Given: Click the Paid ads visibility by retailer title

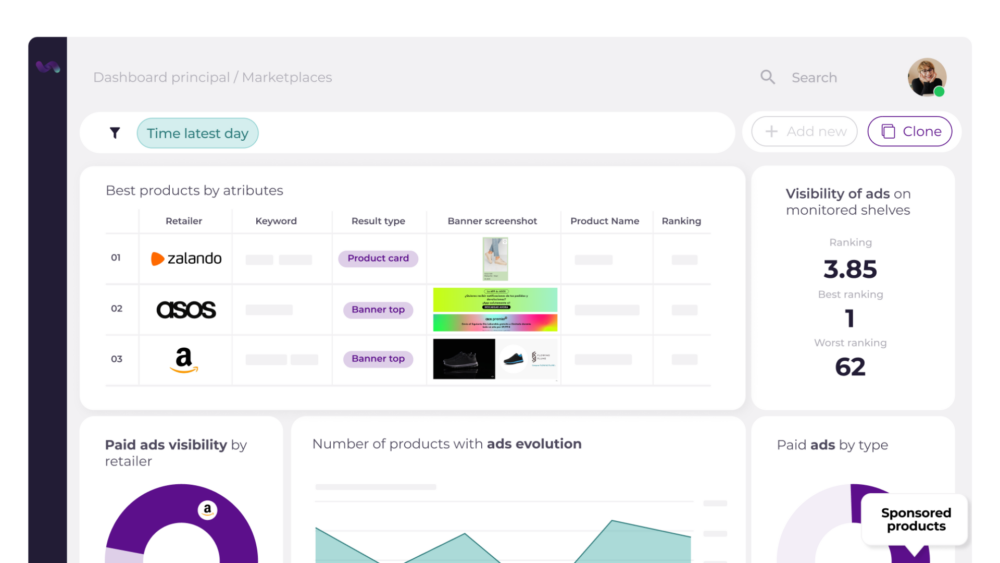Looking at the screenshot, I should click(x=175, y=453).
